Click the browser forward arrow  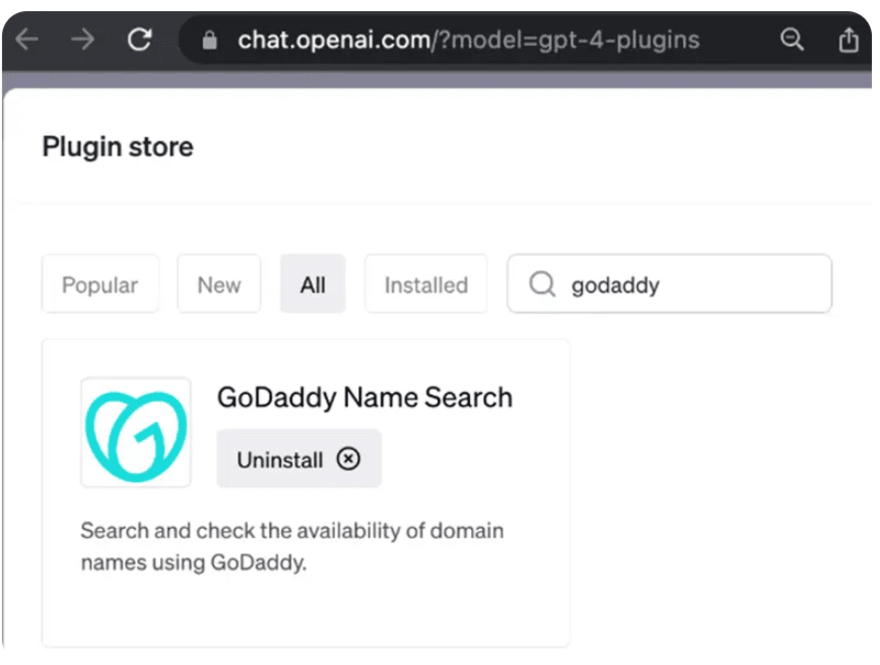[83, 40]
